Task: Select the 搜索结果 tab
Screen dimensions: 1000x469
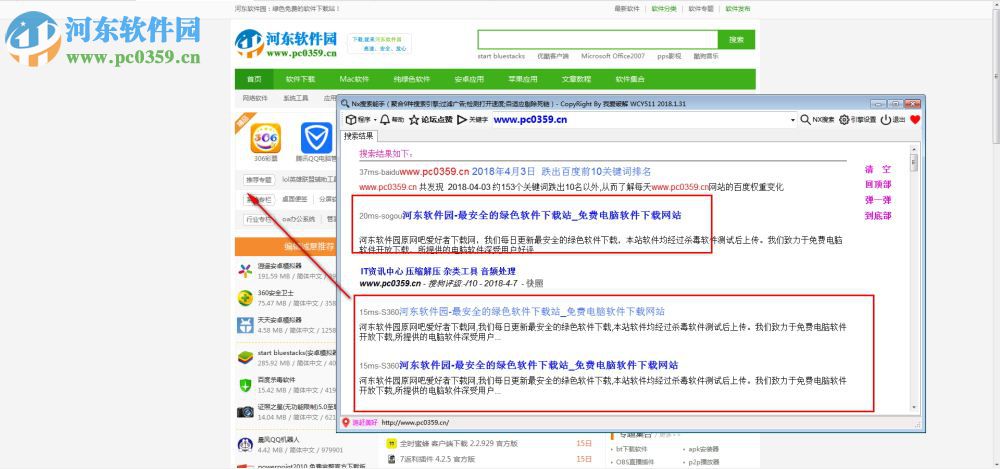Action: coord(360,136)
